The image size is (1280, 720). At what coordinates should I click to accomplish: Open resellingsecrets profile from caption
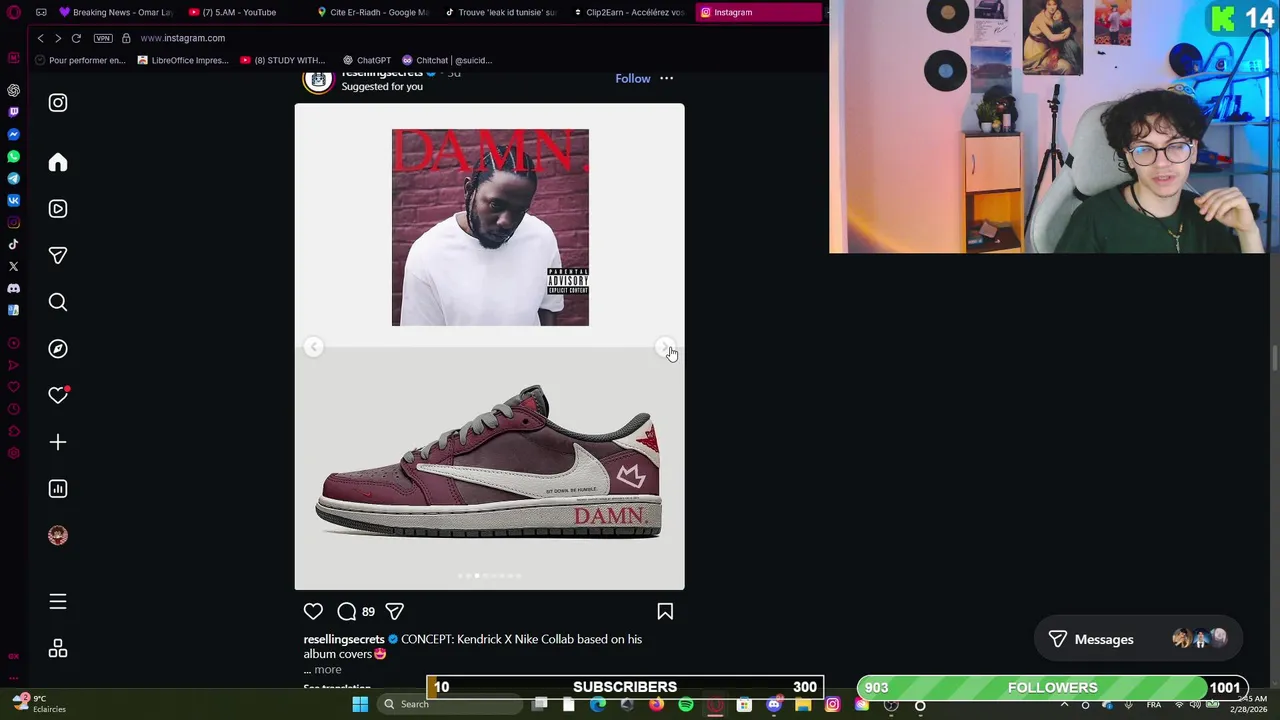pos(344,639)
